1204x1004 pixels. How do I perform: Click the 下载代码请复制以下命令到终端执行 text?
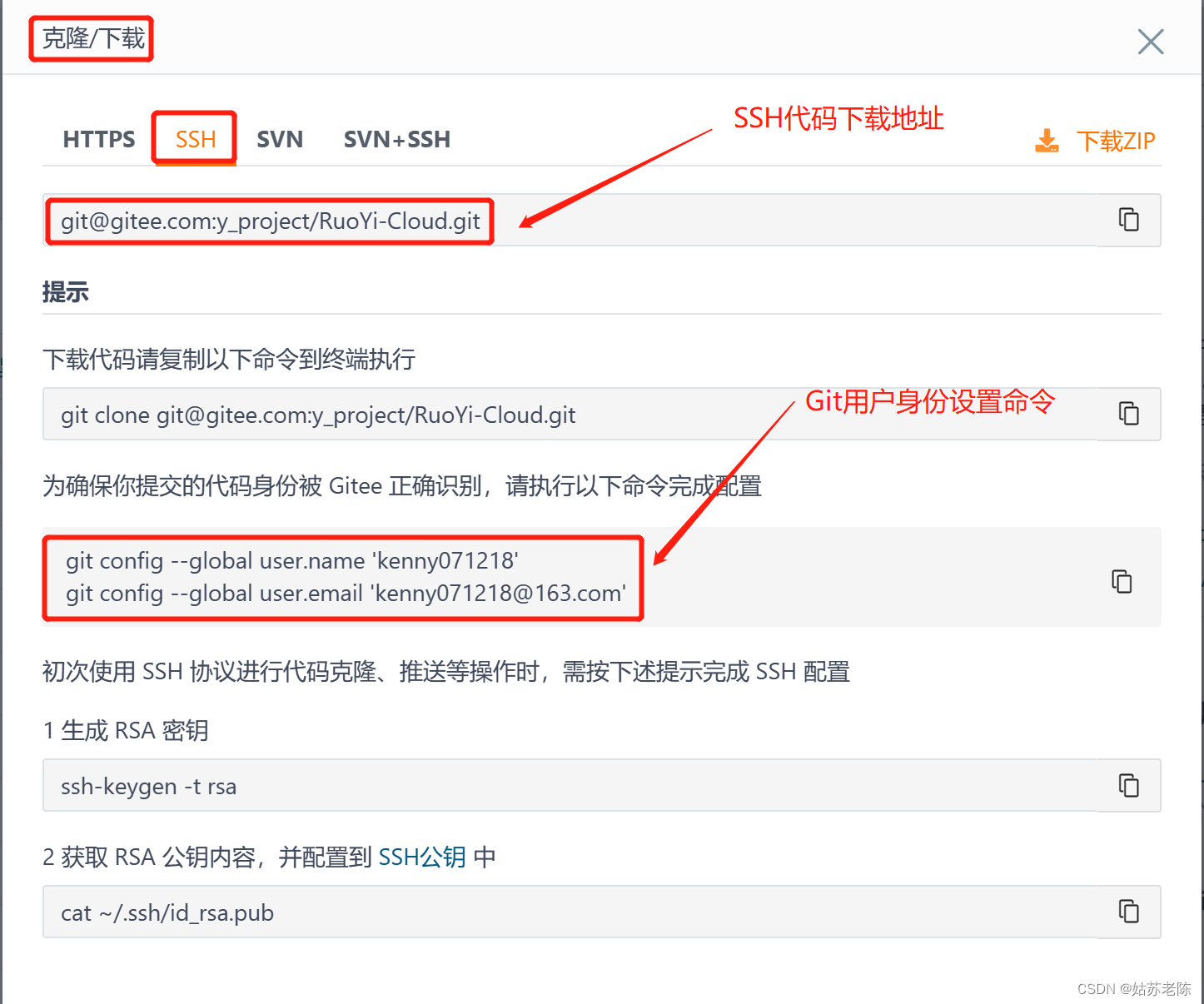click(x=229, y=359)
